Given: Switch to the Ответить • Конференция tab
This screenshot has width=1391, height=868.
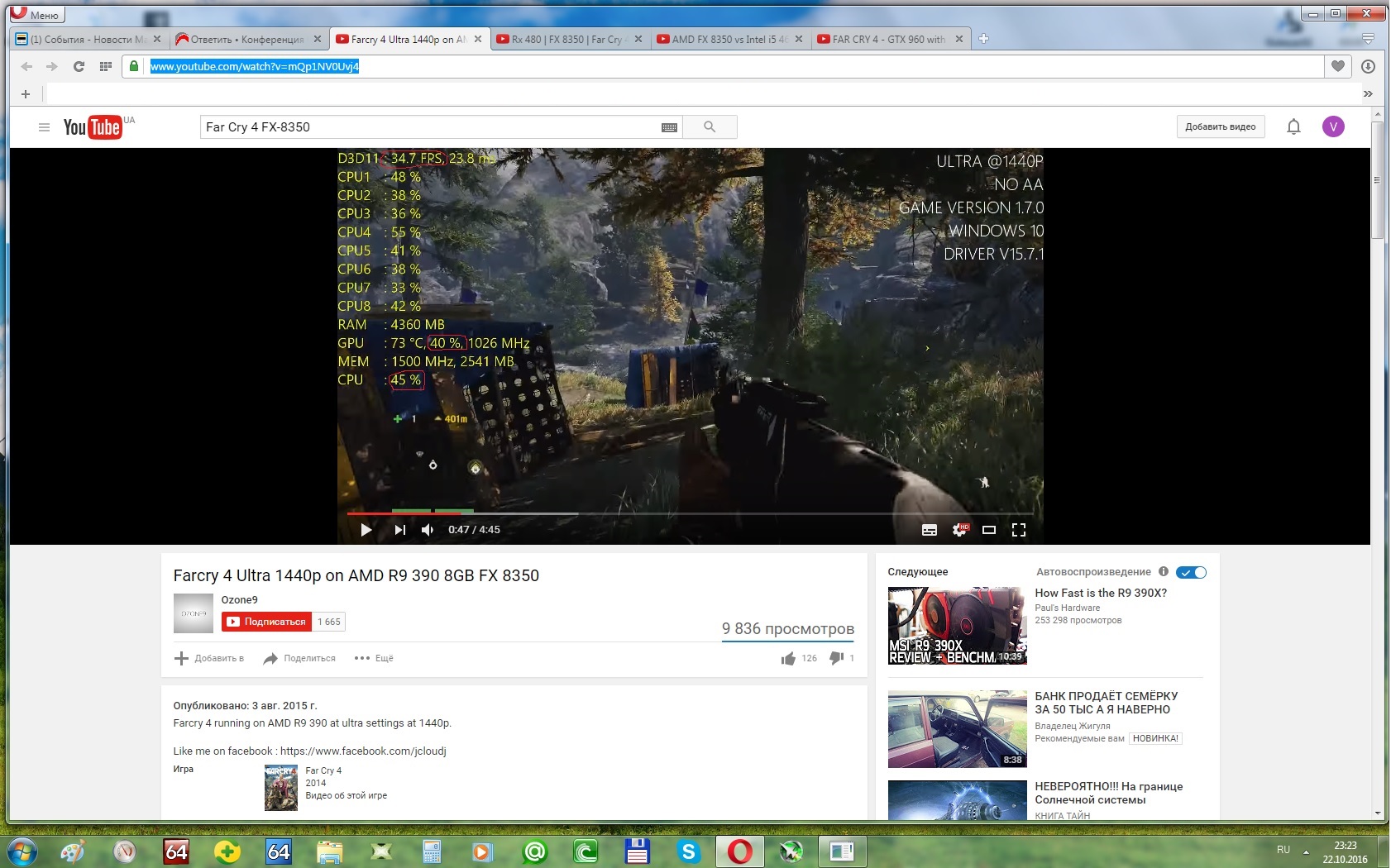Looking at the screenshot, I should (x=249, y=39).
